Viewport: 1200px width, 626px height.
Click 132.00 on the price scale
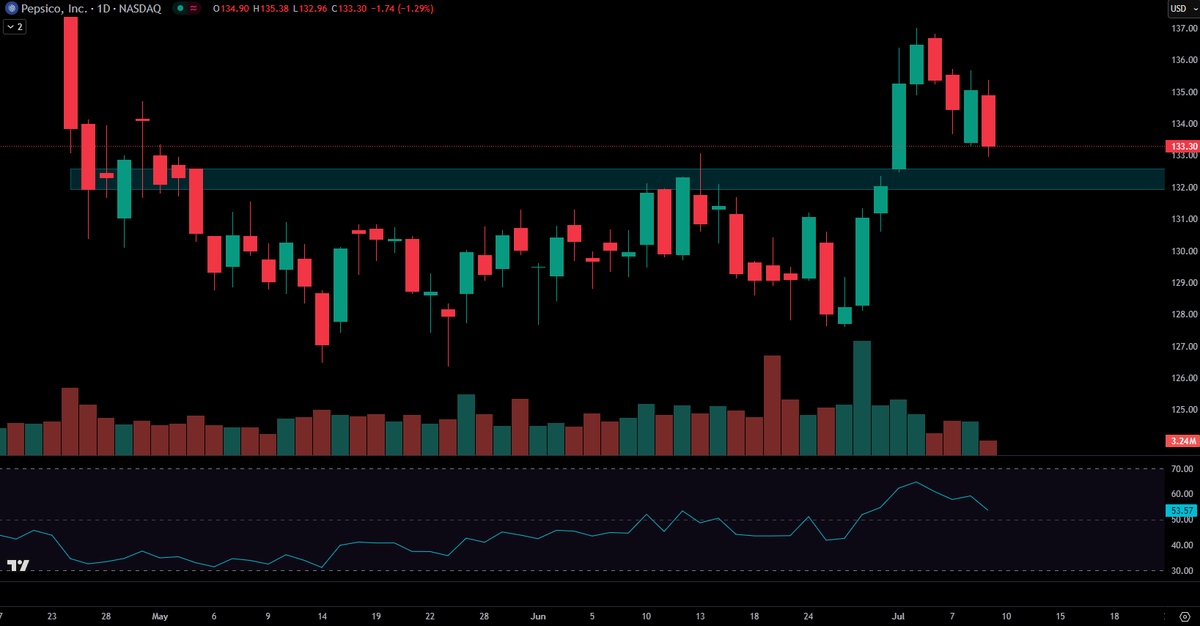[1184, 187]
